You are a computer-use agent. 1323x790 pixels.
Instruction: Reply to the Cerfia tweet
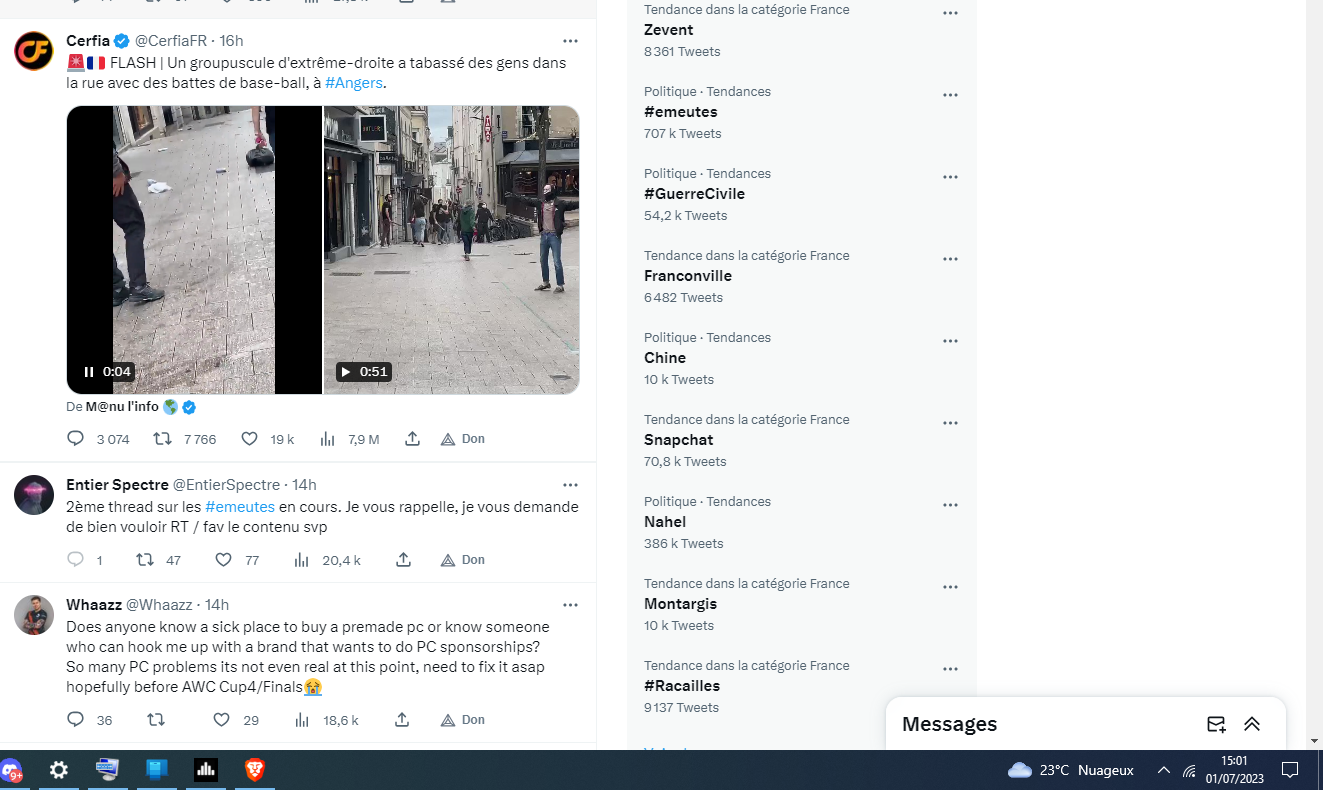tap(75, 439)
